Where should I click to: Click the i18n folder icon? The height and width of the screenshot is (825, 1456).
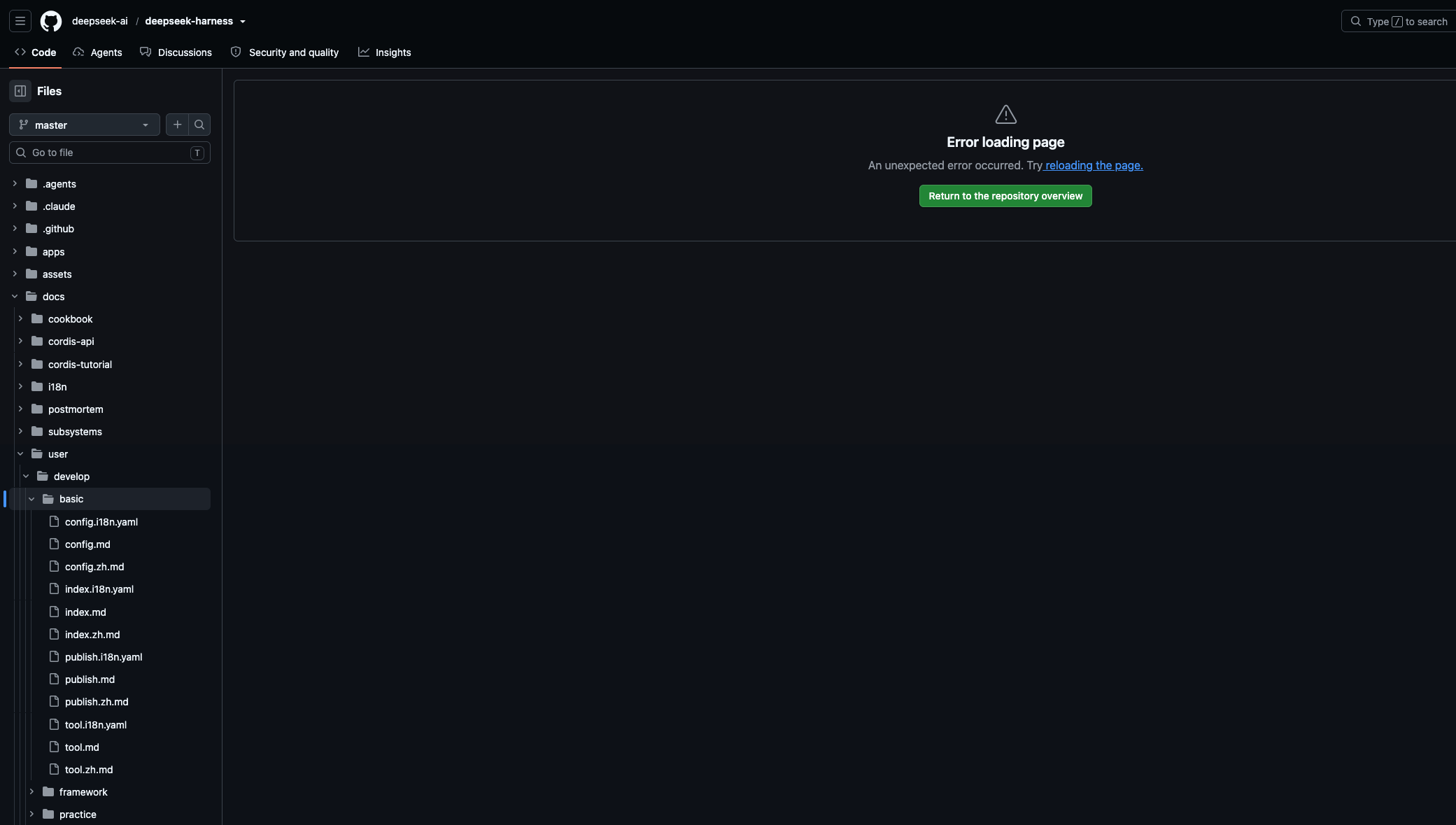(37, 386)
